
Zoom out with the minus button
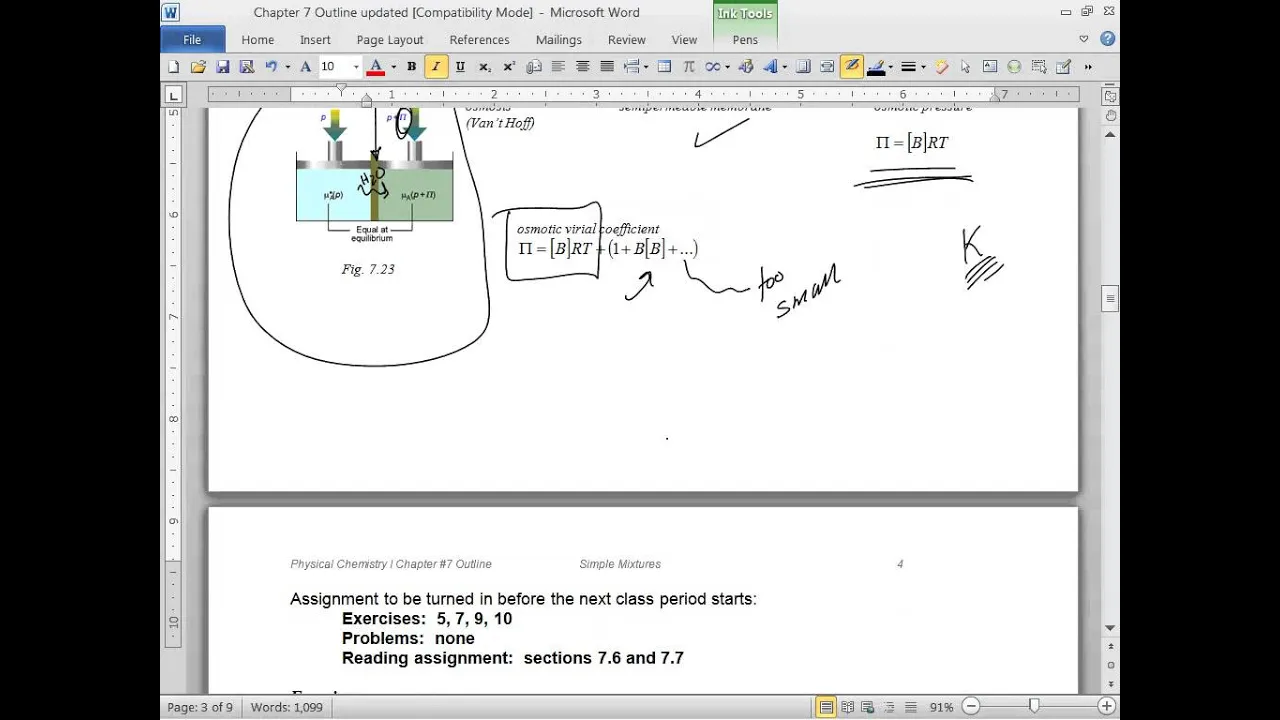[x=971, y=707]
